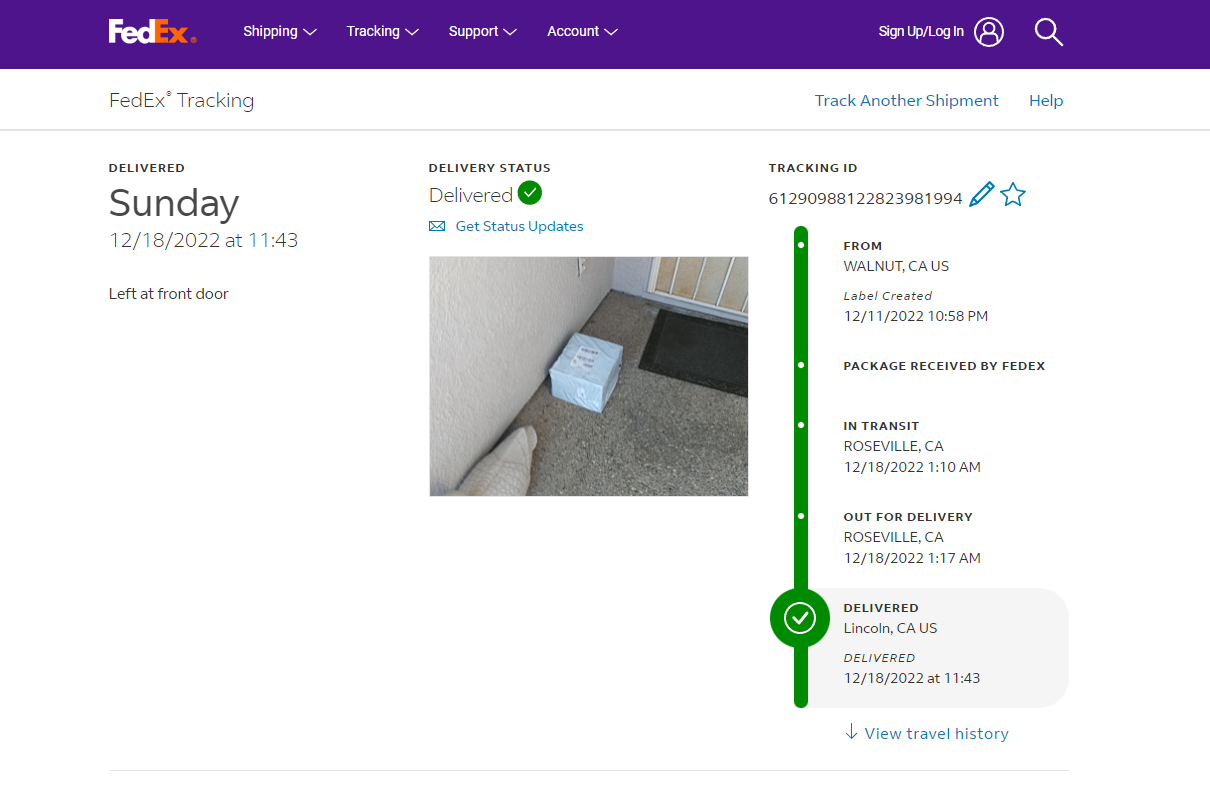Click the user profile avatar icon
The height and width of the screenshot is (789, 1210).
click(988, 32)
